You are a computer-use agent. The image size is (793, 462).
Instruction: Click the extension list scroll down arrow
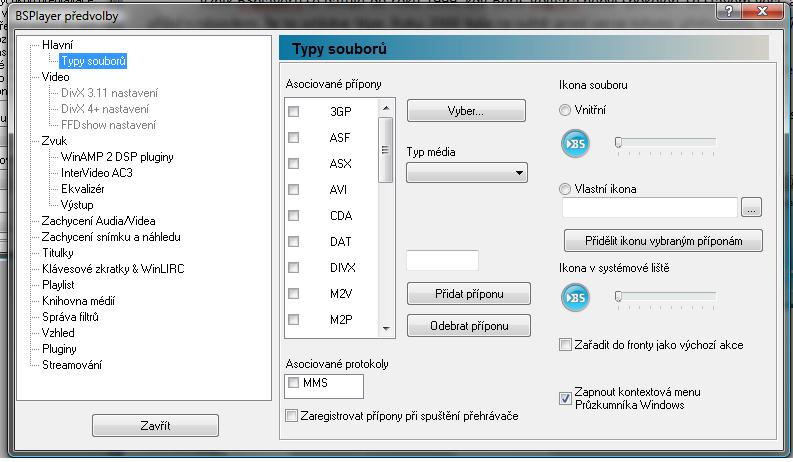[x=386, y=329]
